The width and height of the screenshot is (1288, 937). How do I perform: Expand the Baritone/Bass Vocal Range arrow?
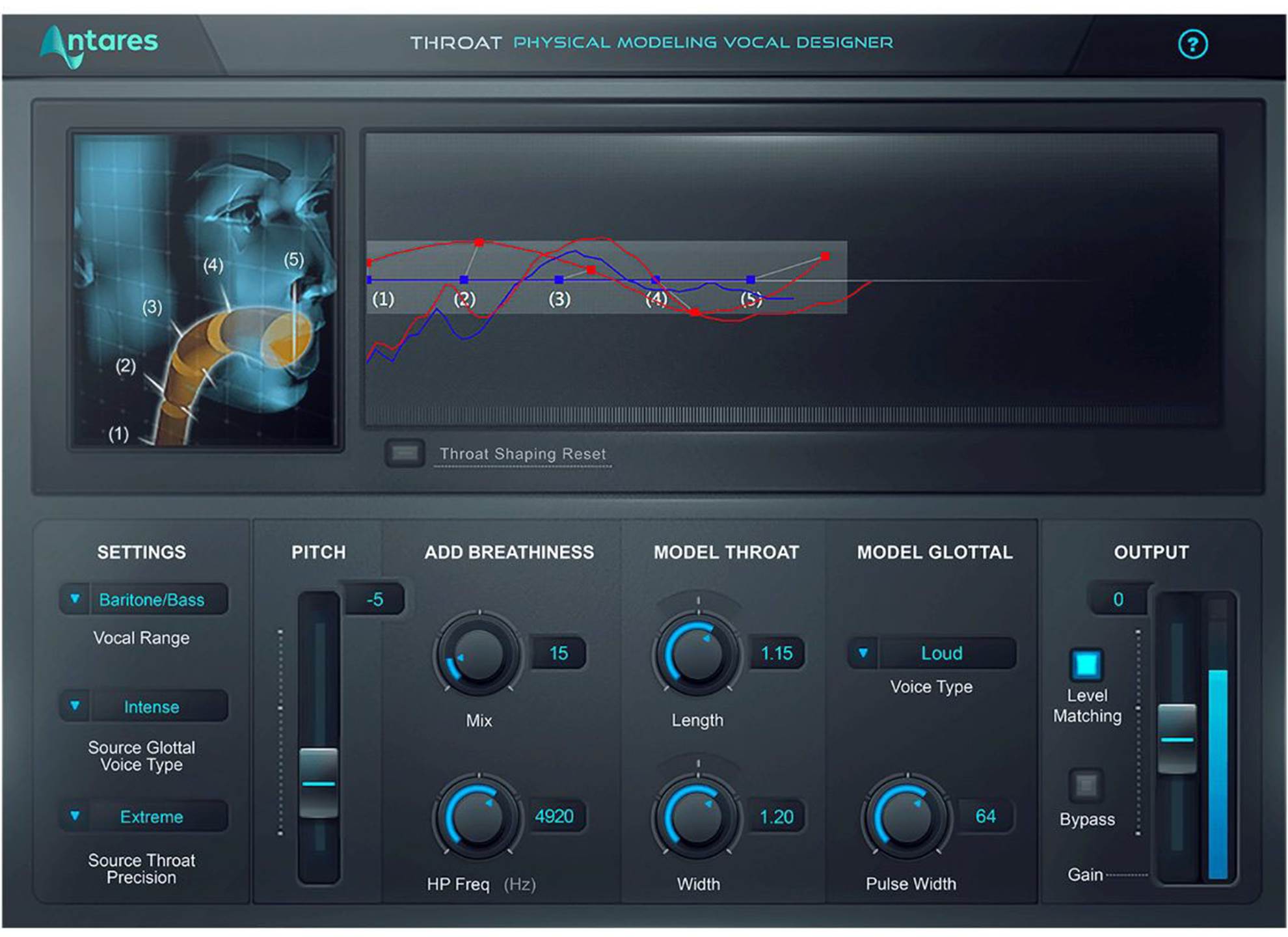click(x=75, y=599)
